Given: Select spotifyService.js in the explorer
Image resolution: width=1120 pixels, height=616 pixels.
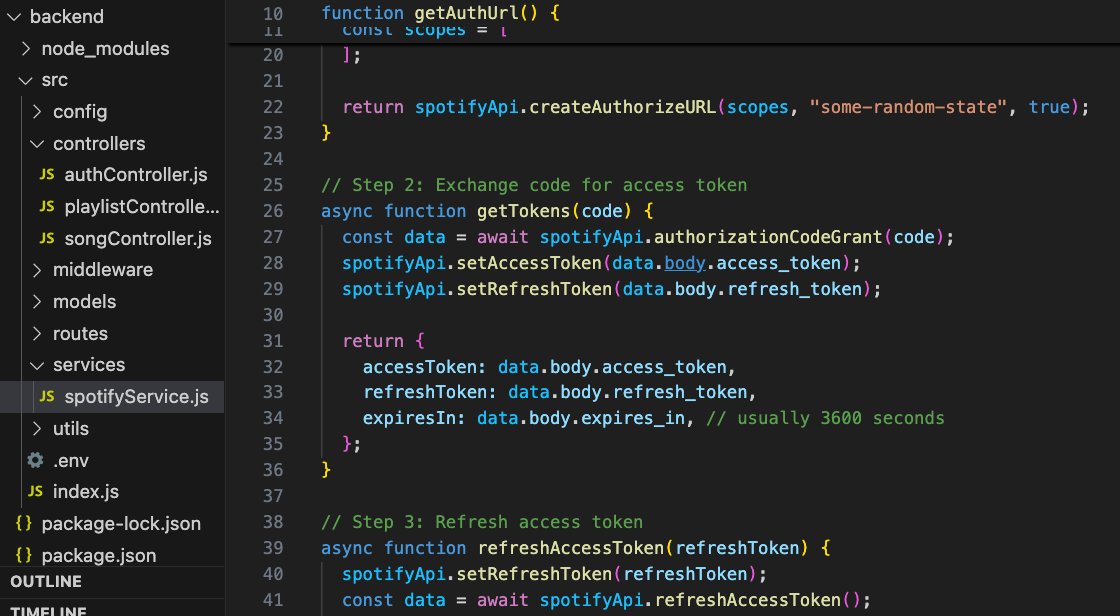Looking at the screenshot, I should point(136,397).
